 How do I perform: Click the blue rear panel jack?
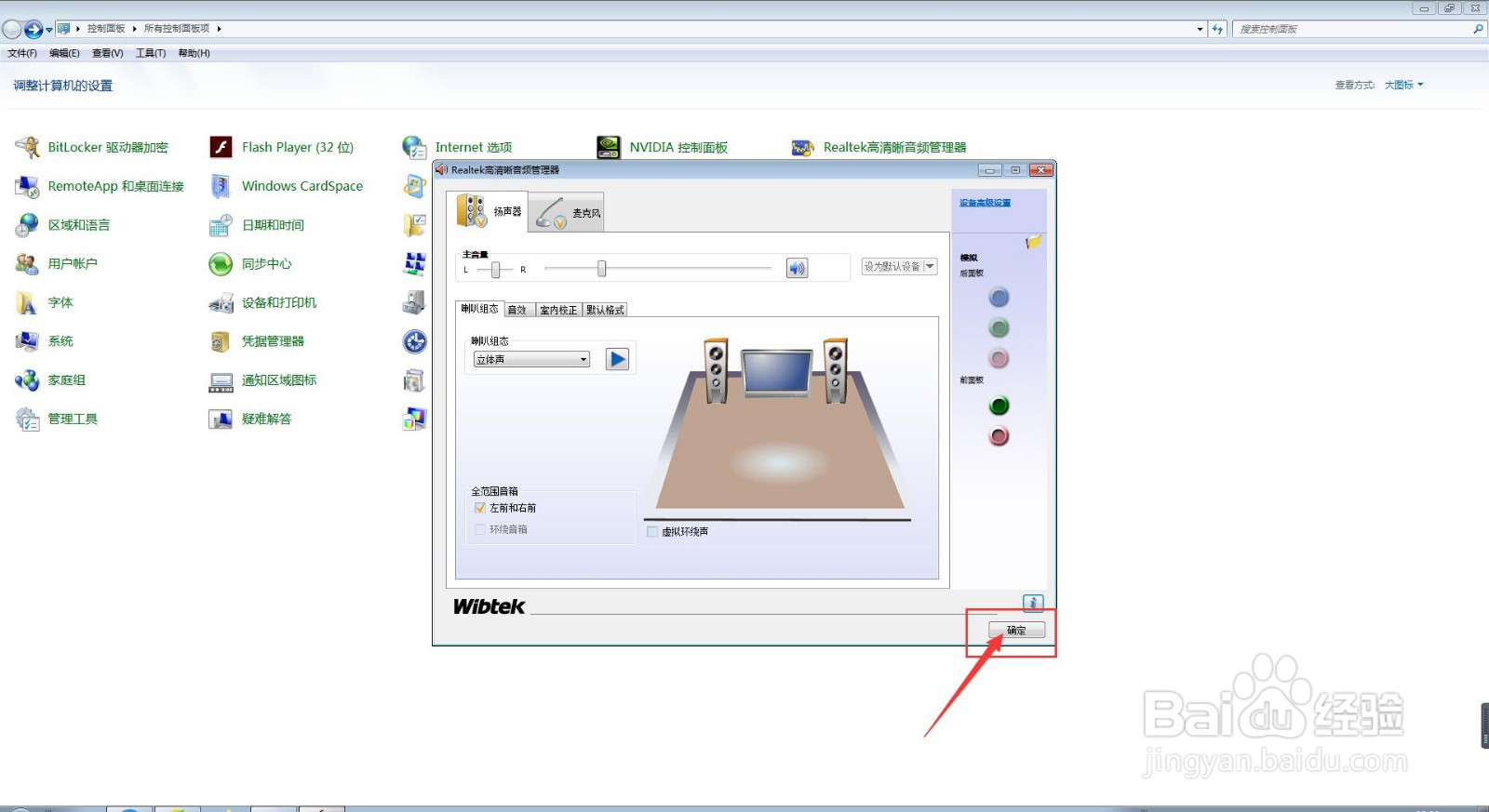point(999,298)
